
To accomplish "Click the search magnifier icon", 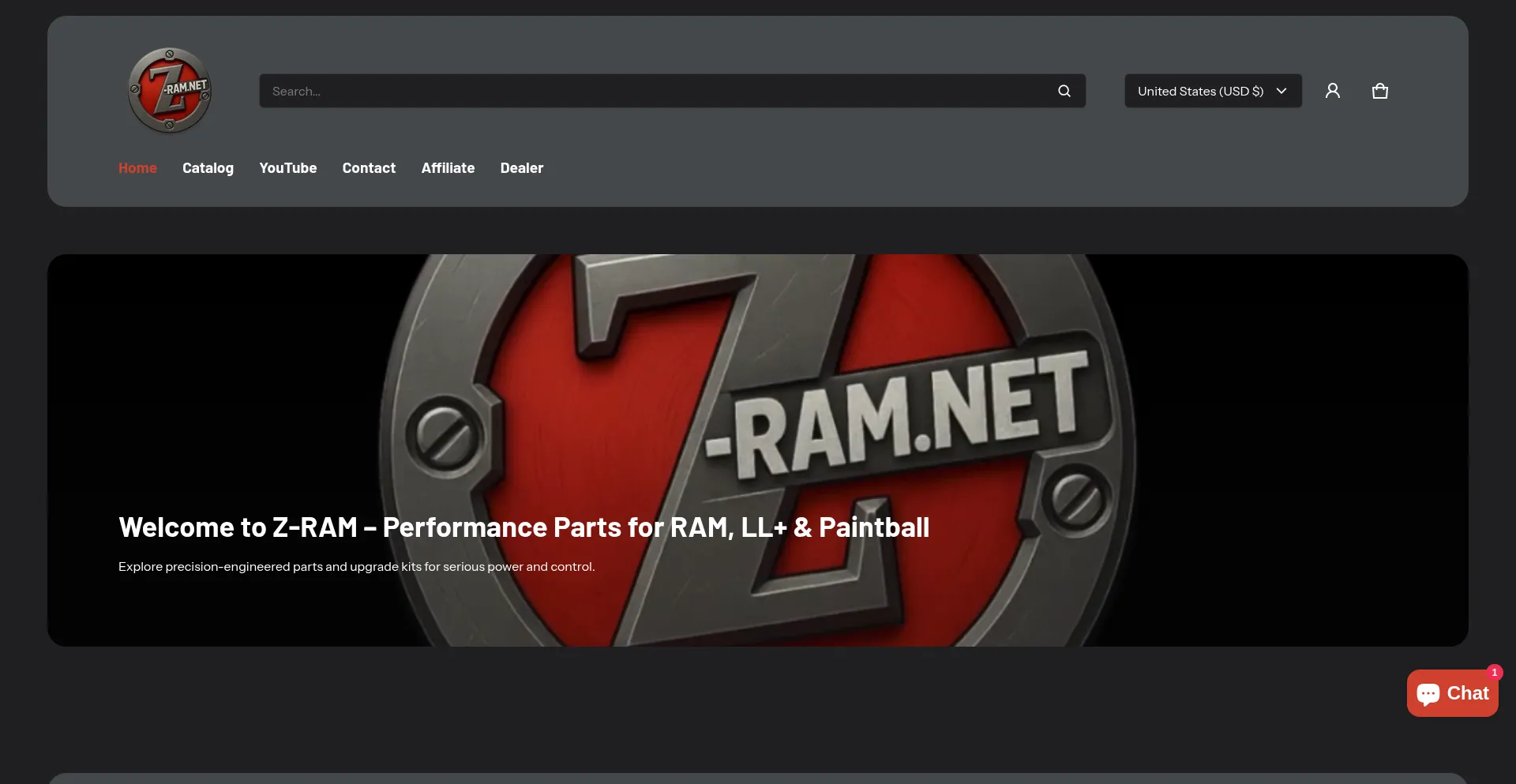I will 1064,91.
